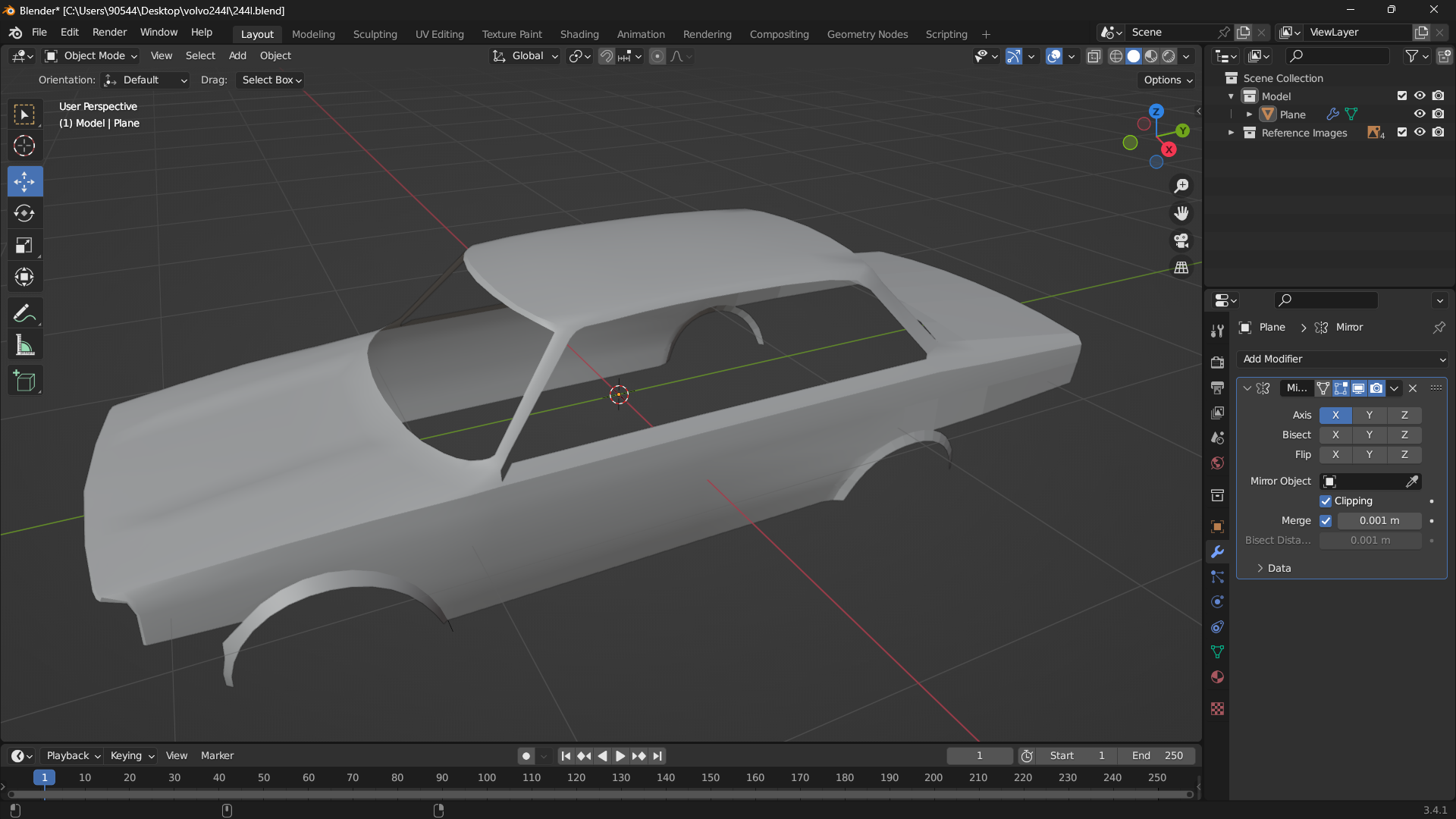Select the Scale tool
The image size is (1456, 819).
pyautogui.click(x=24, y=246)
